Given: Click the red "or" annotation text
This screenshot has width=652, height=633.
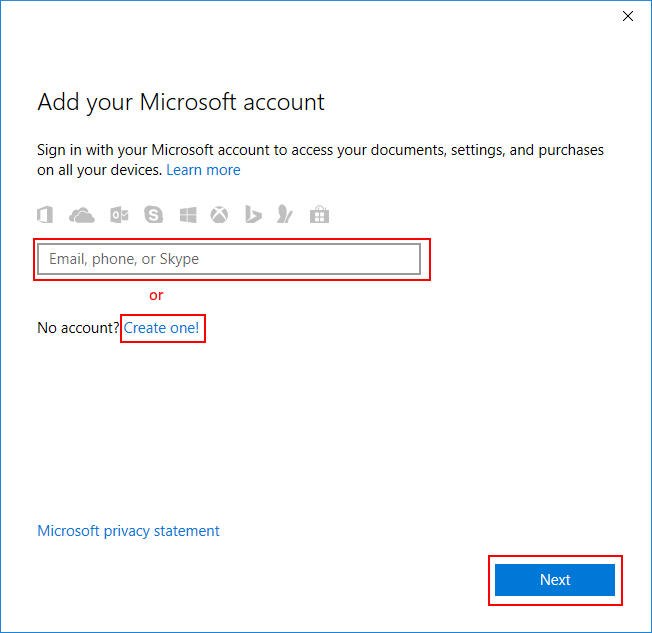Looking at the screenshot, I should (156, 295).
